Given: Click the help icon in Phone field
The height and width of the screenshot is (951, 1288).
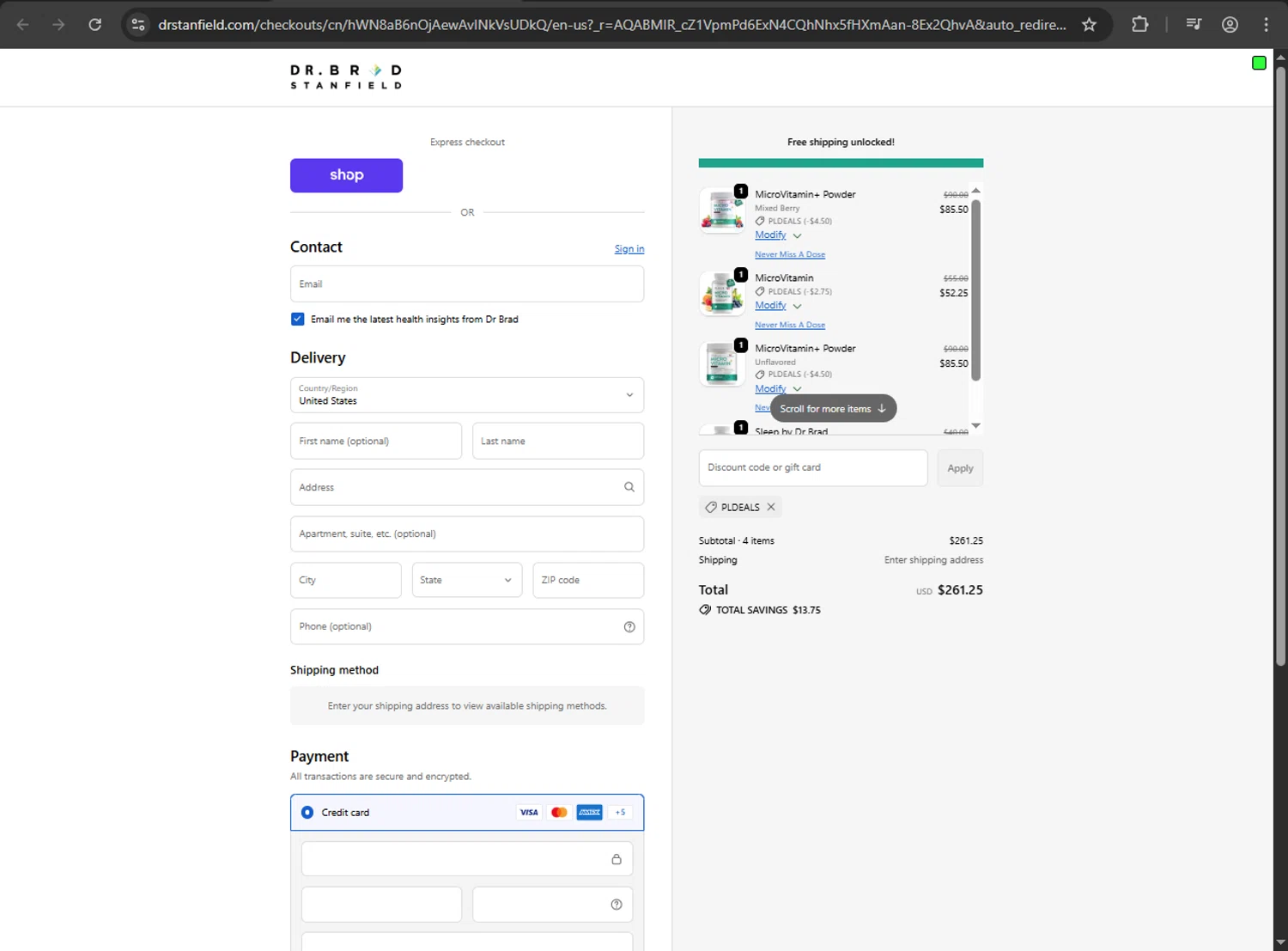Looking at the screenshot, I should click(x=629, y=627).
